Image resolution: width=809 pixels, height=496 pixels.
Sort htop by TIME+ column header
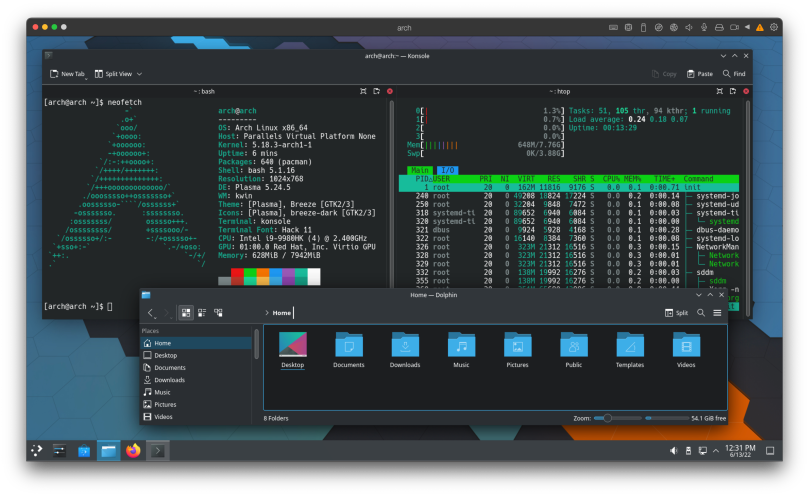[665, 179]
